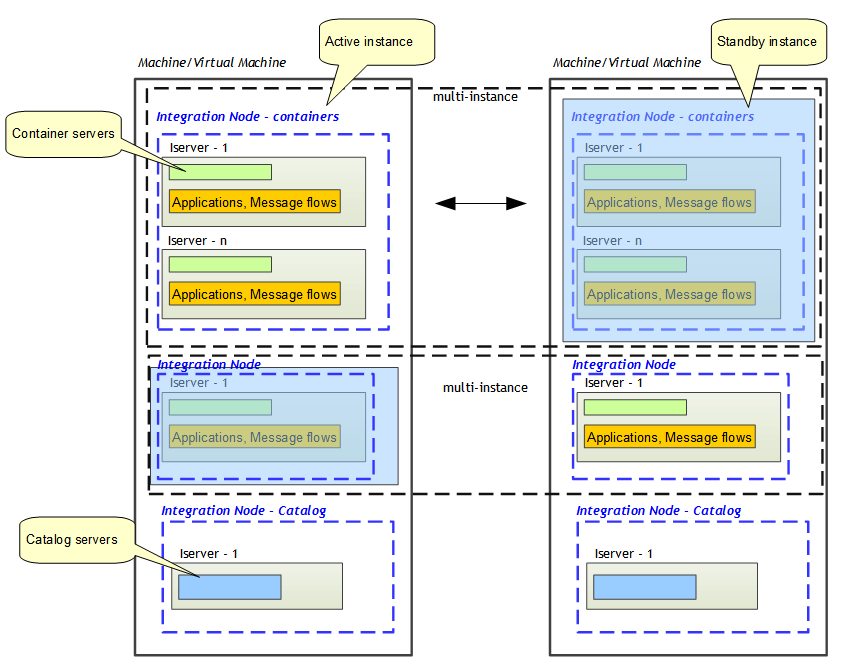Select the right Machine/Virtual Machine label
850x668 pixels.
pos(626,62)
